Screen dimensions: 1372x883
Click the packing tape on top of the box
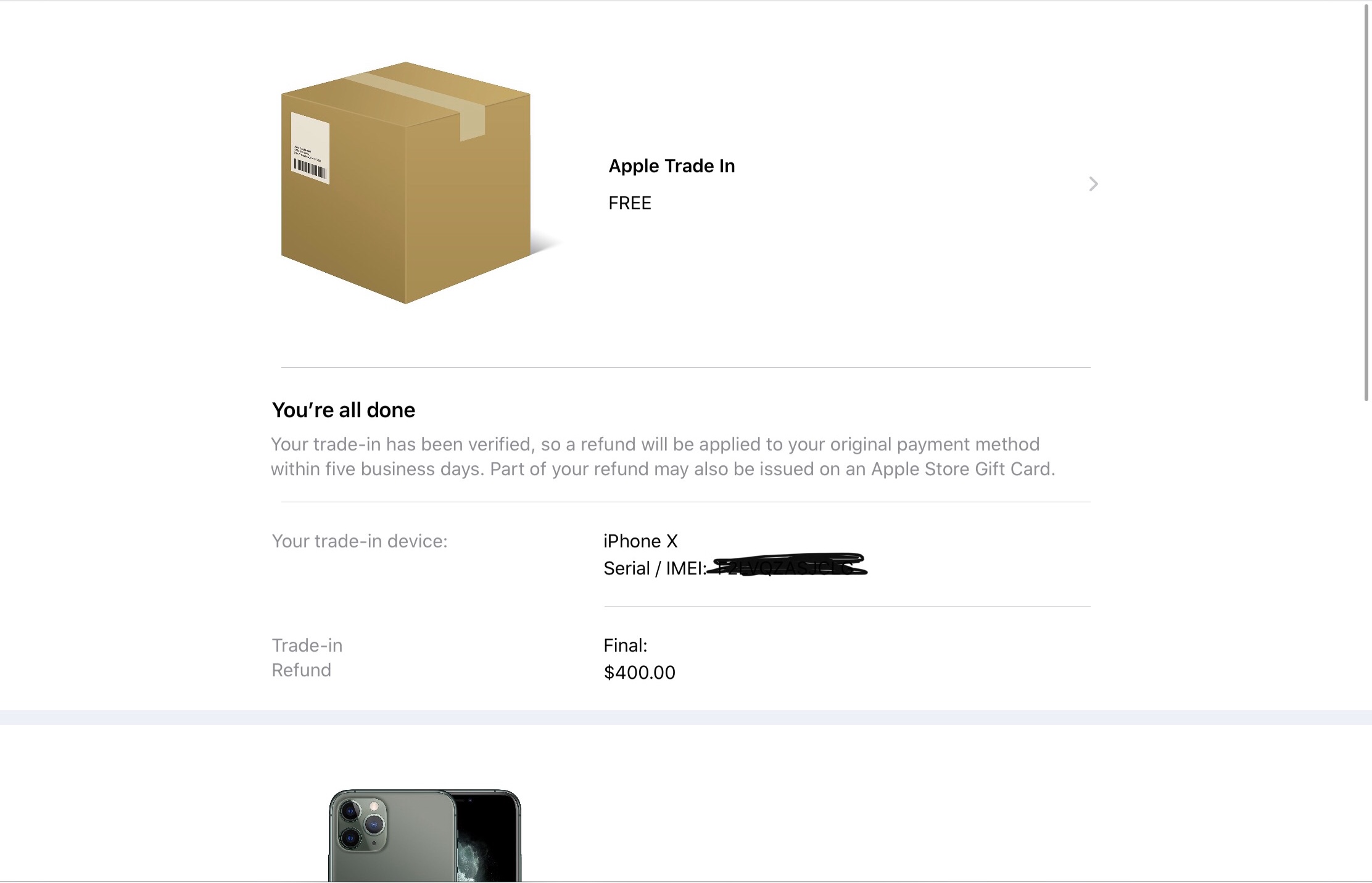coord(426,100)
